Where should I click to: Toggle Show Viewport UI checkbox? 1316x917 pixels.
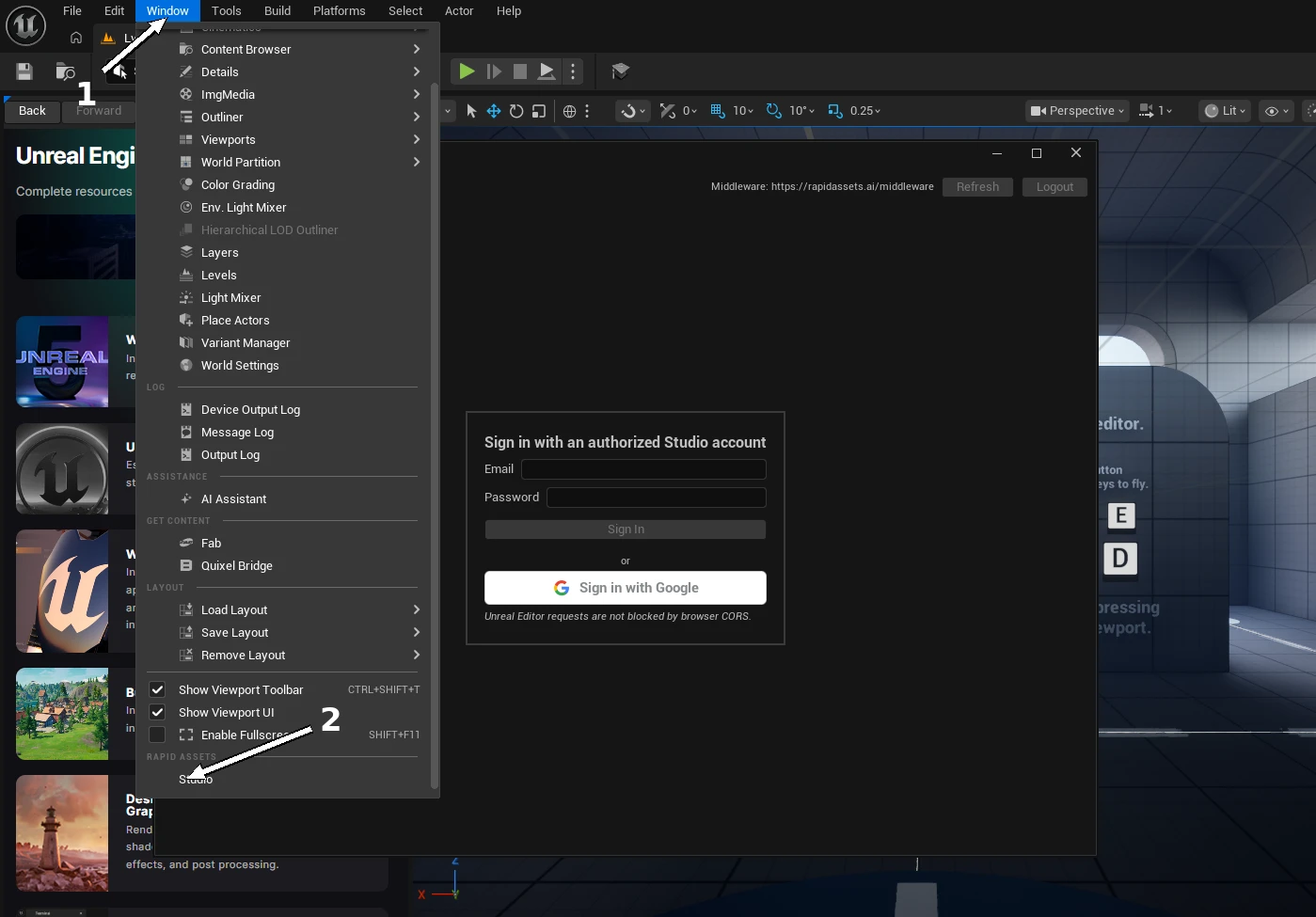click(x=157, y=712)
